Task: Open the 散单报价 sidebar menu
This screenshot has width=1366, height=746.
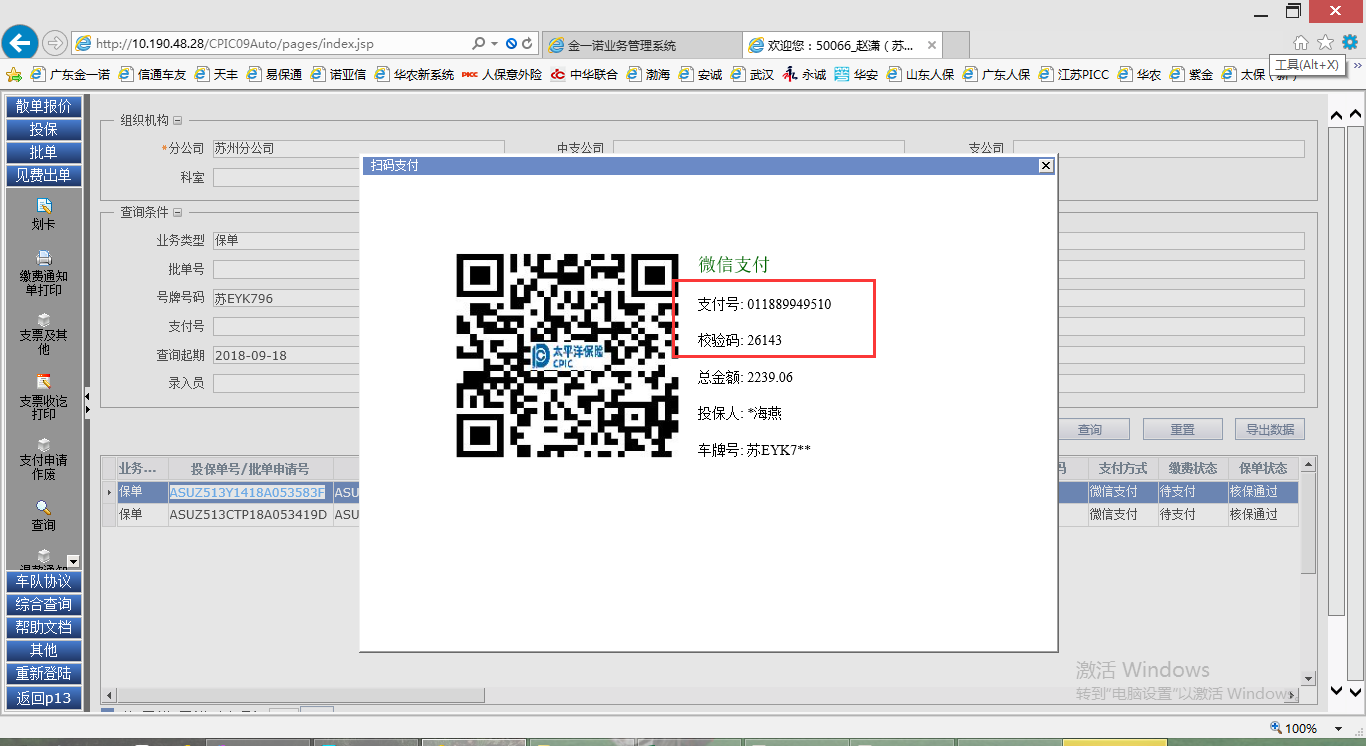Action: pos(43,106)
